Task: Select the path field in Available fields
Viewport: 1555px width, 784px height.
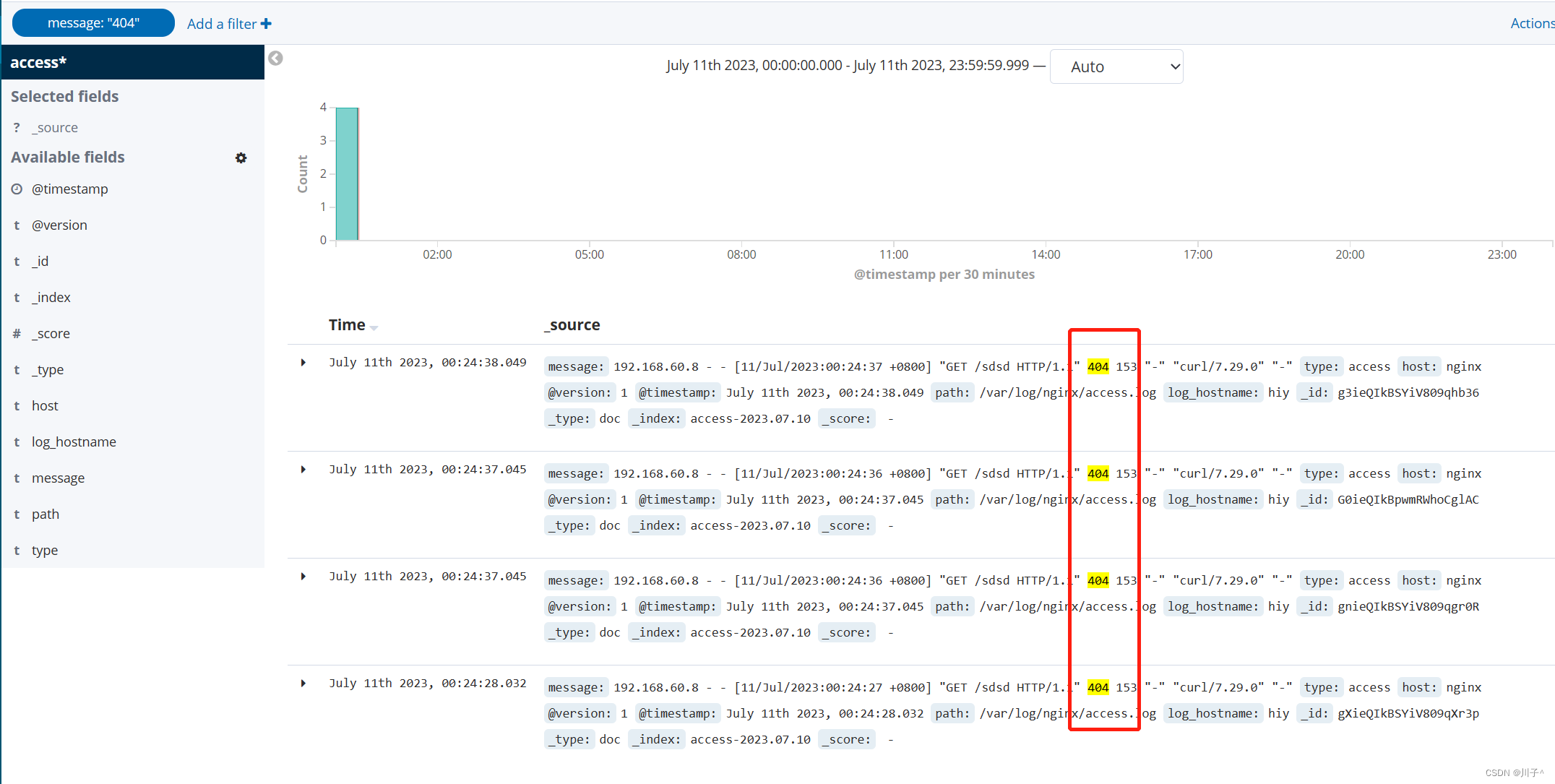Action: point(46,514)
